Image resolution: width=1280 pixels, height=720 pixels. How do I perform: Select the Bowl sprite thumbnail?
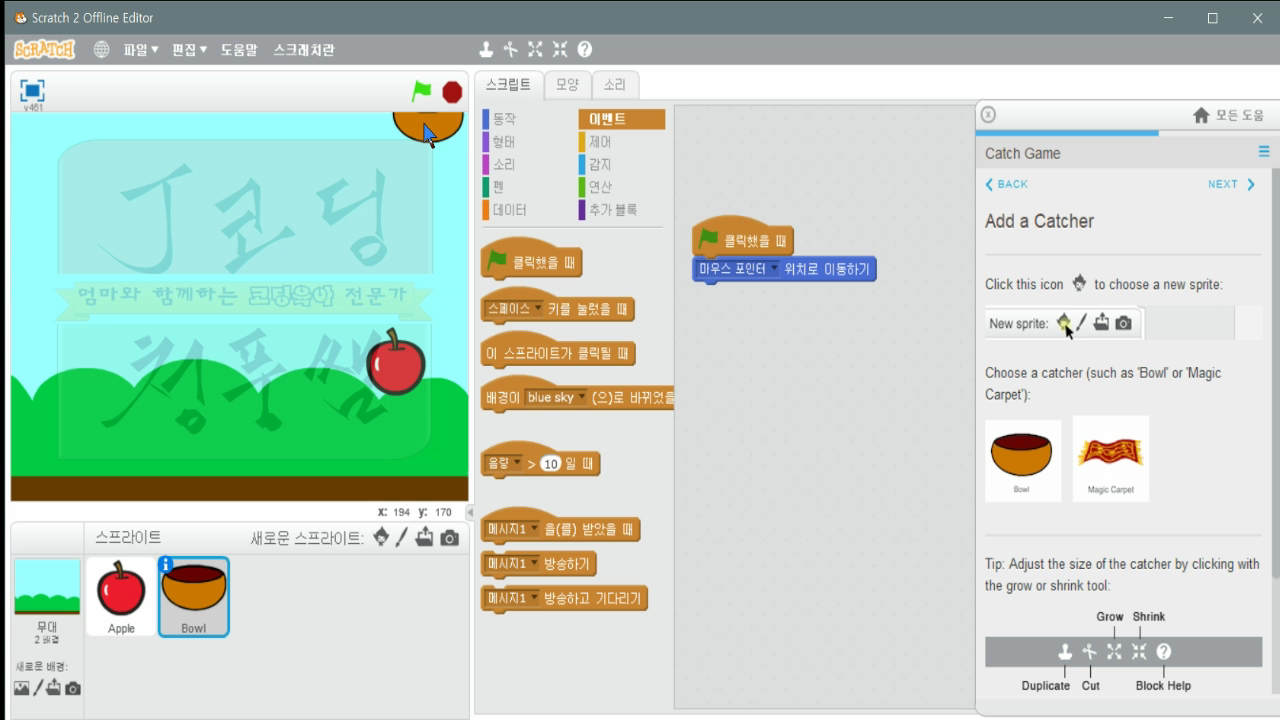pos(194,596)
